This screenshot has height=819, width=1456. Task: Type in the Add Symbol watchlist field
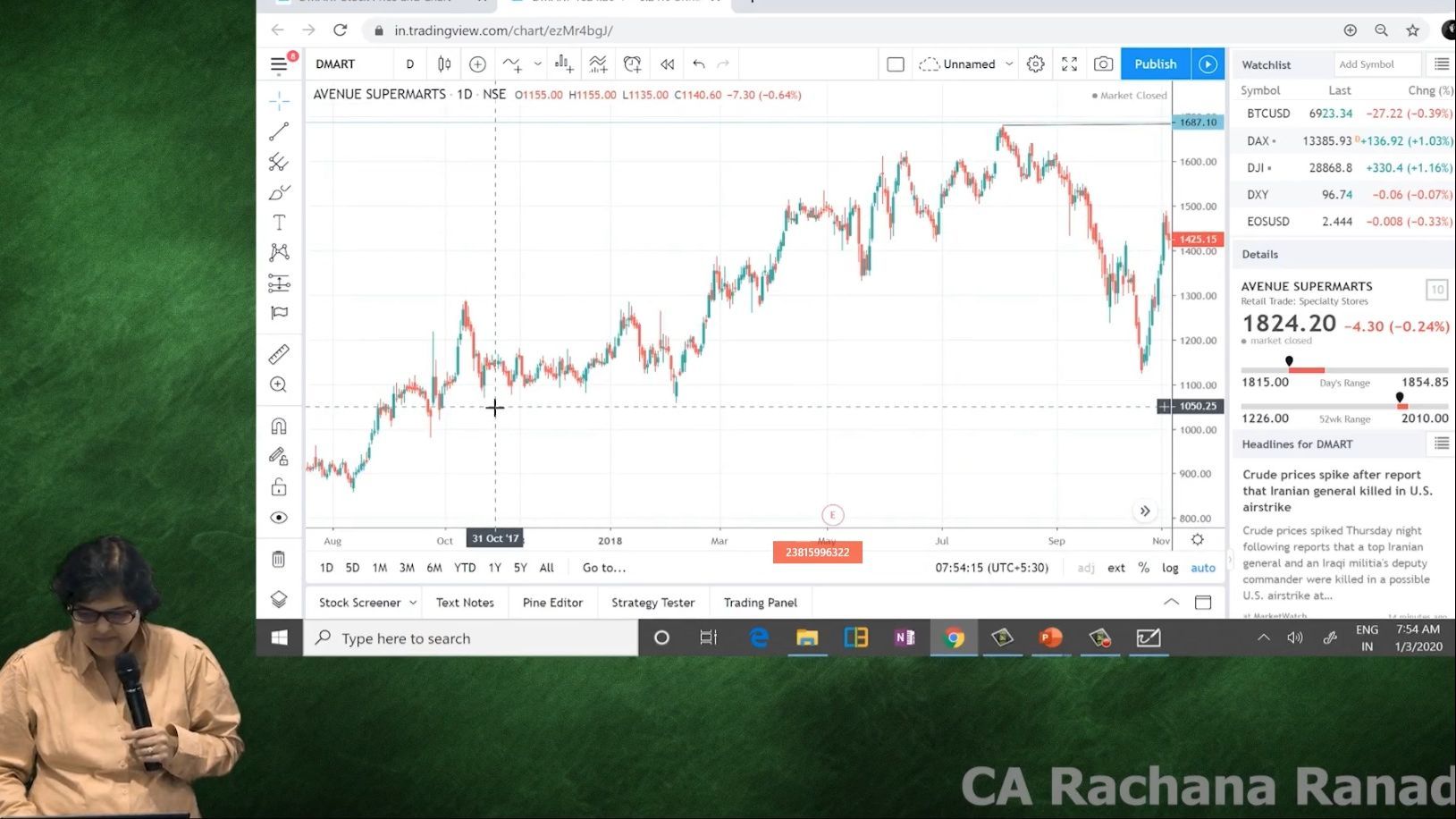1377,64
